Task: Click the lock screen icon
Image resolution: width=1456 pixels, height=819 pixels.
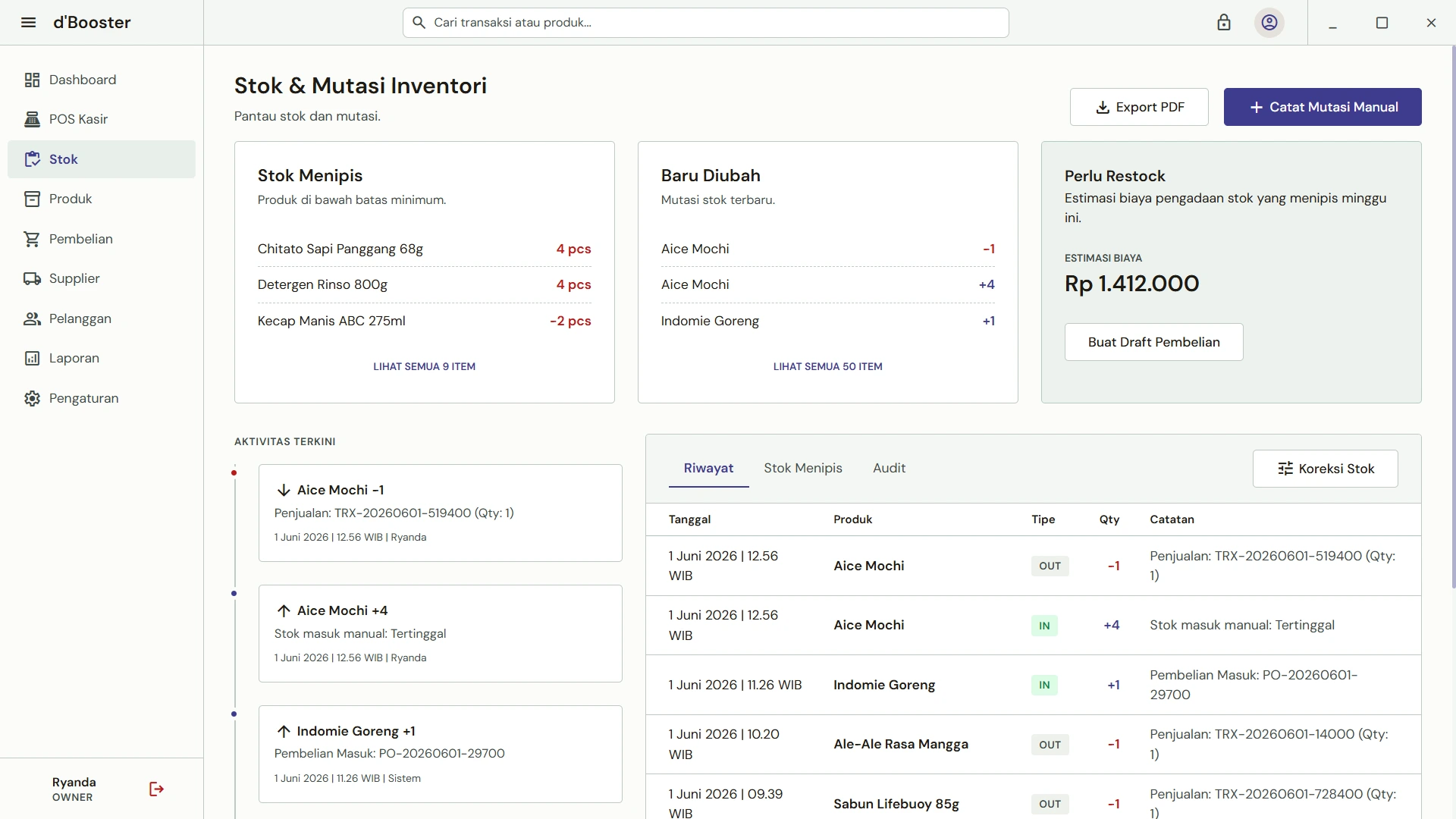Action: pyautogui.click(x=1224, y=23)
